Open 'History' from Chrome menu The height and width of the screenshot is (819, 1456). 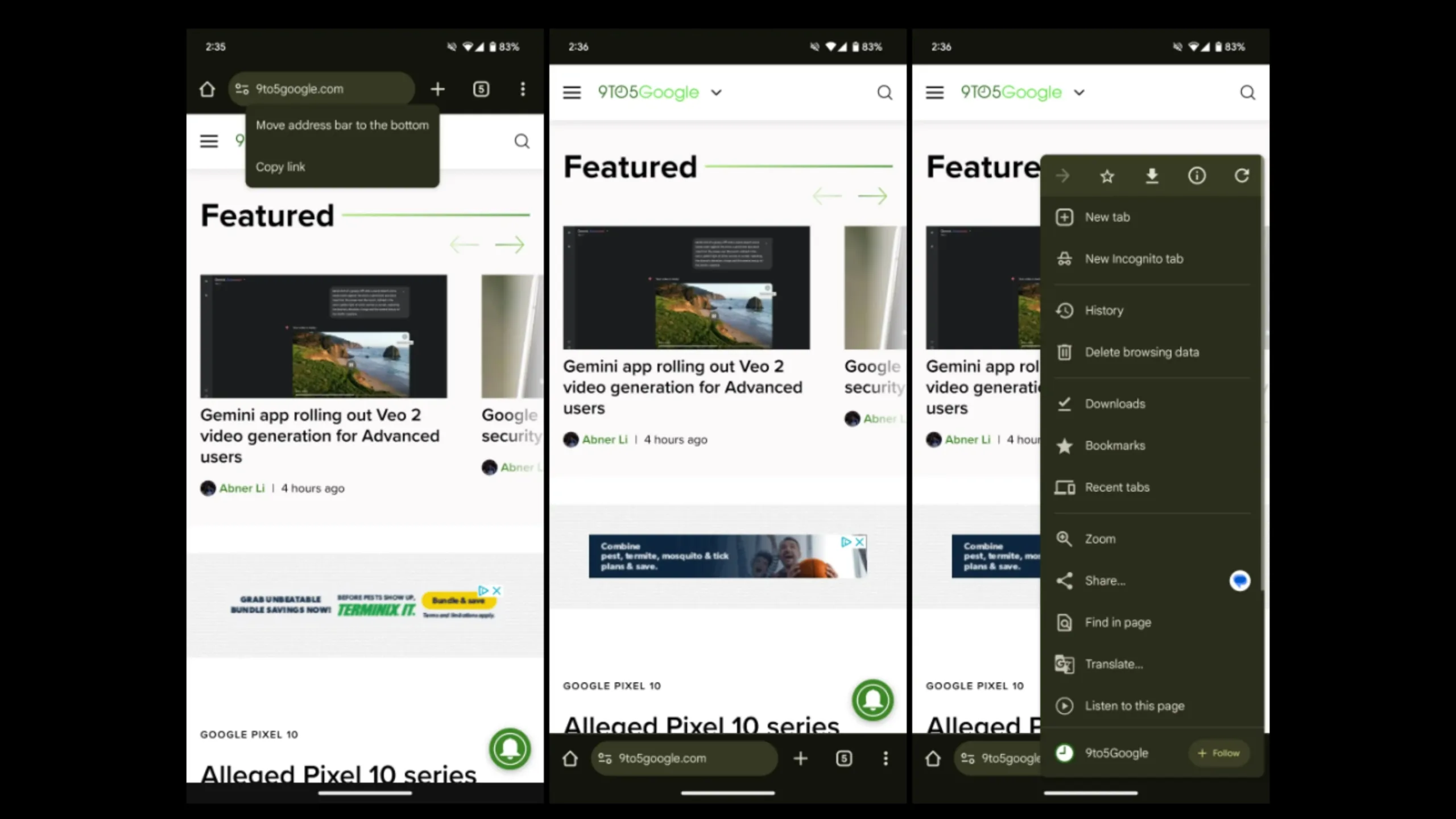tap(1151, 311)
